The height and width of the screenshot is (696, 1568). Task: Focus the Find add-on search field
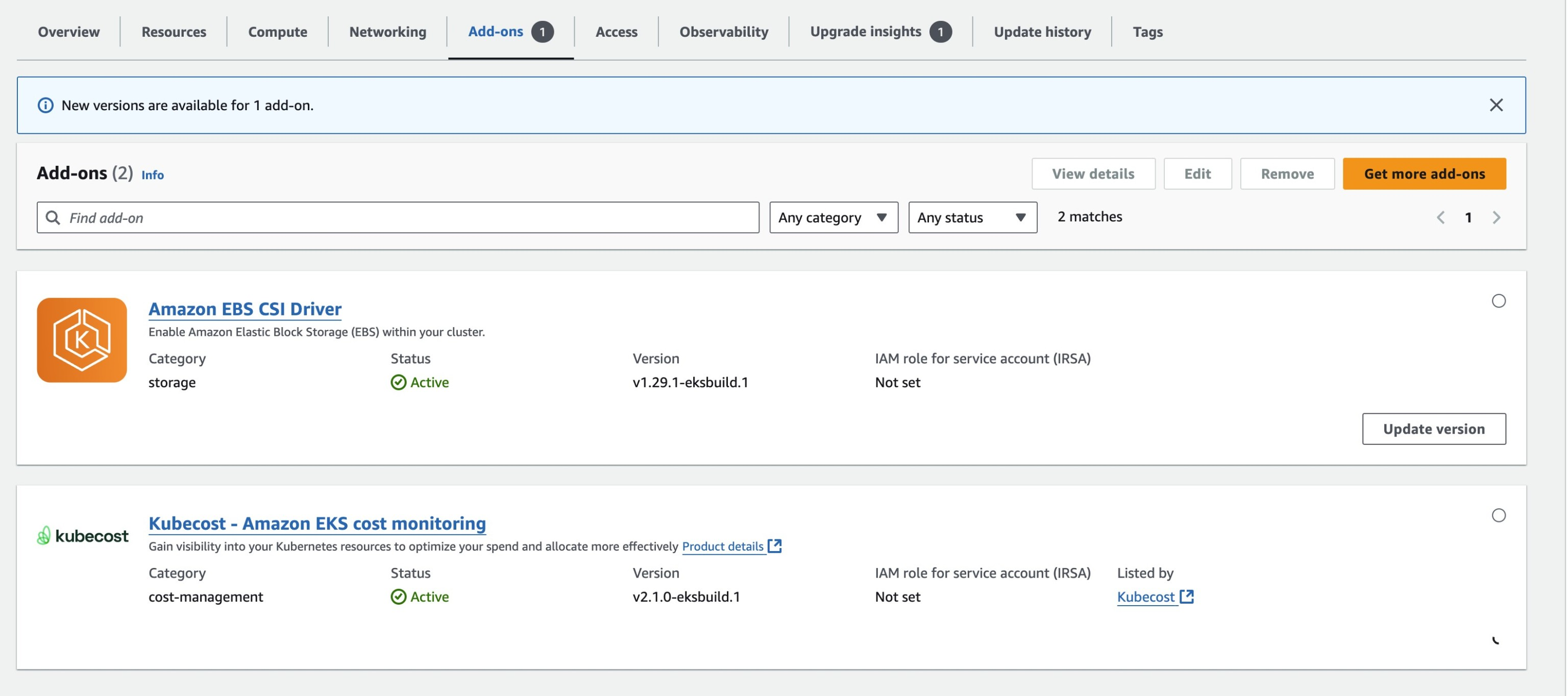398,217
